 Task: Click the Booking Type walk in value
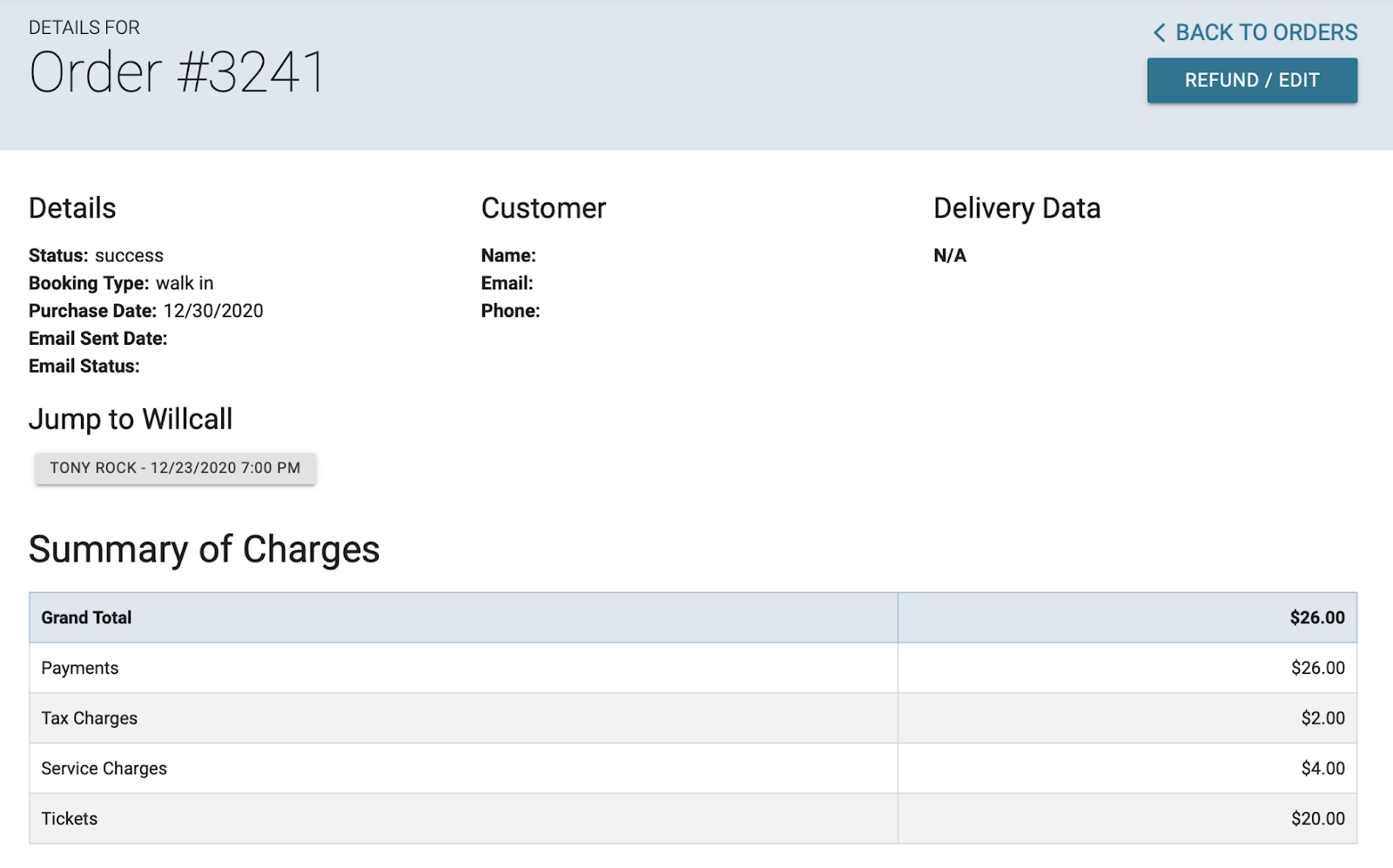pos(185,283)
